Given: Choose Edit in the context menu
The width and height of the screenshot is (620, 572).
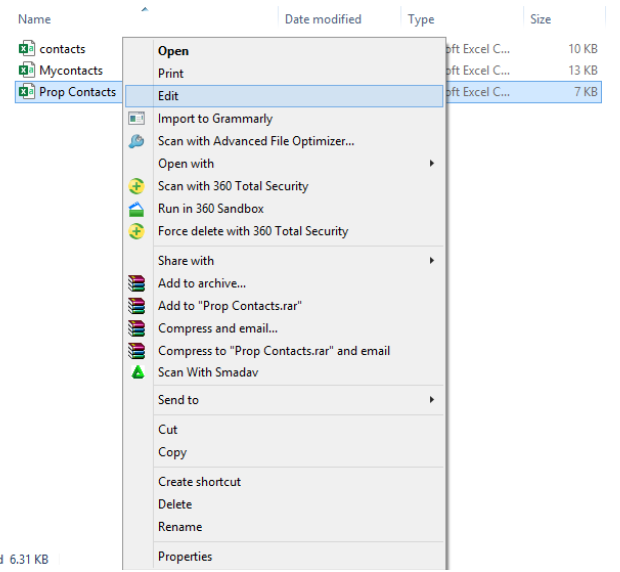Looking at the screenshot, I should click(x=284, y=96).
